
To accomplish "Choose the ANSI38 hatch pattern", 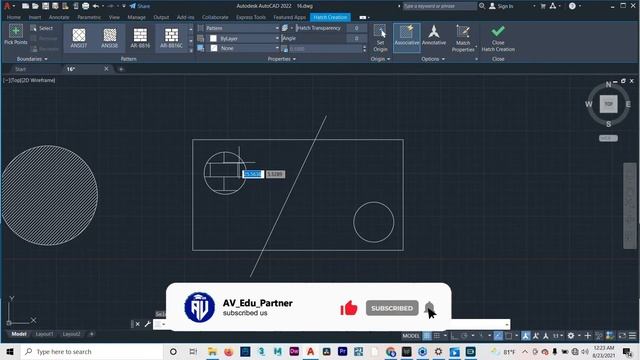I will click(109, 38).
